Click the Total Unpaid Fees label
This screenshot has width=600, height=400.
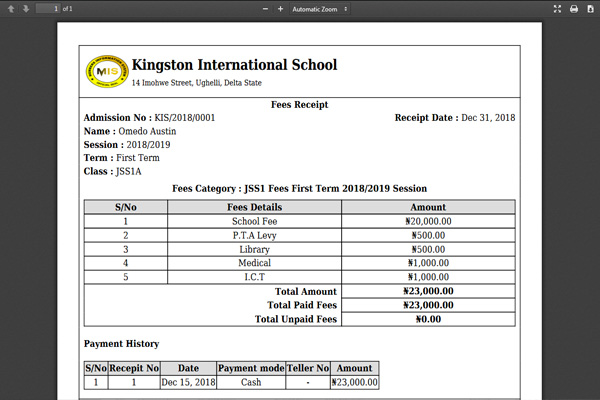296,319
